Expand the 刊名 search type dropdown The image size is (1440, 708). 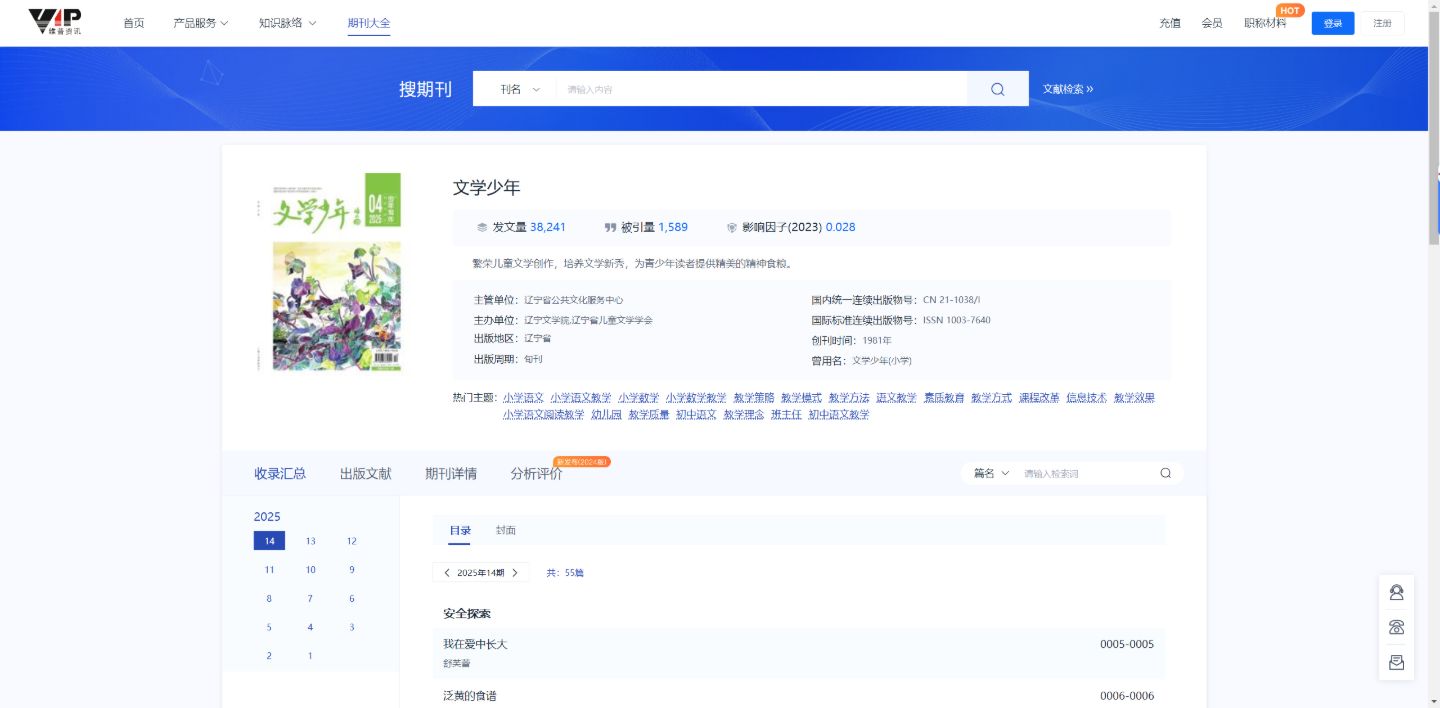[x=520, y=89]
